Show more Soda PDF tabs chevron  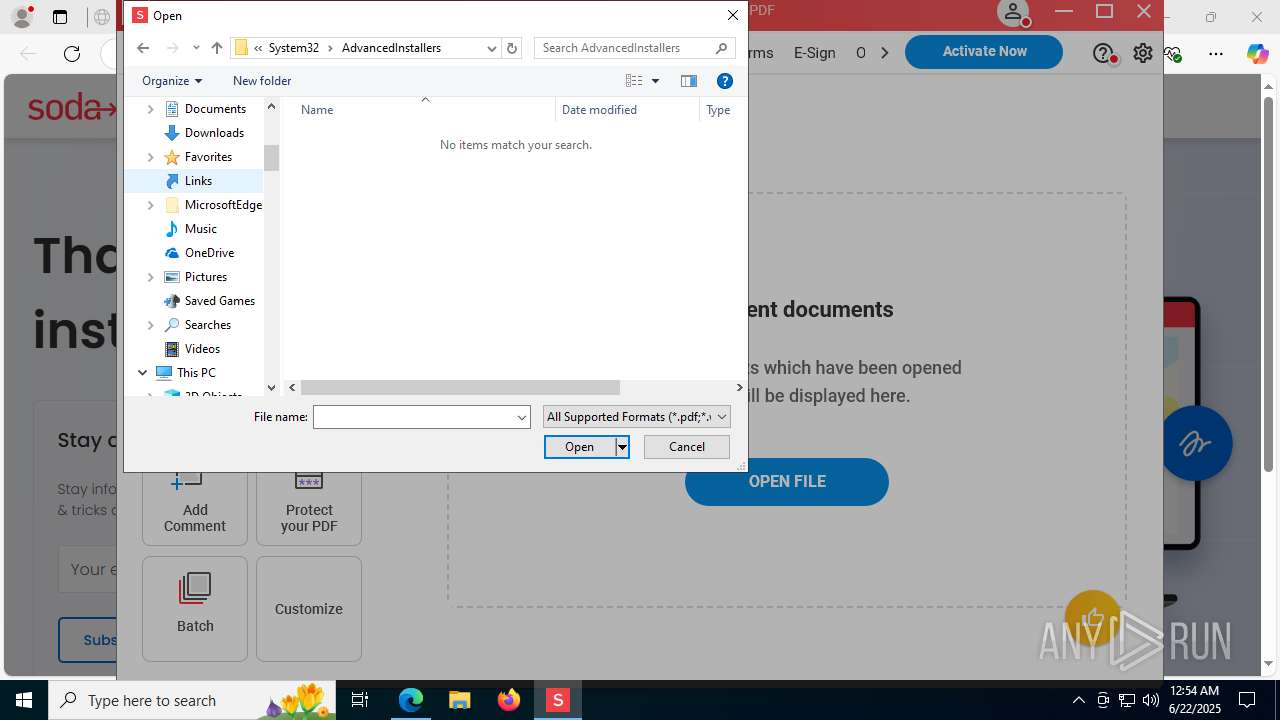pos(885,53)
